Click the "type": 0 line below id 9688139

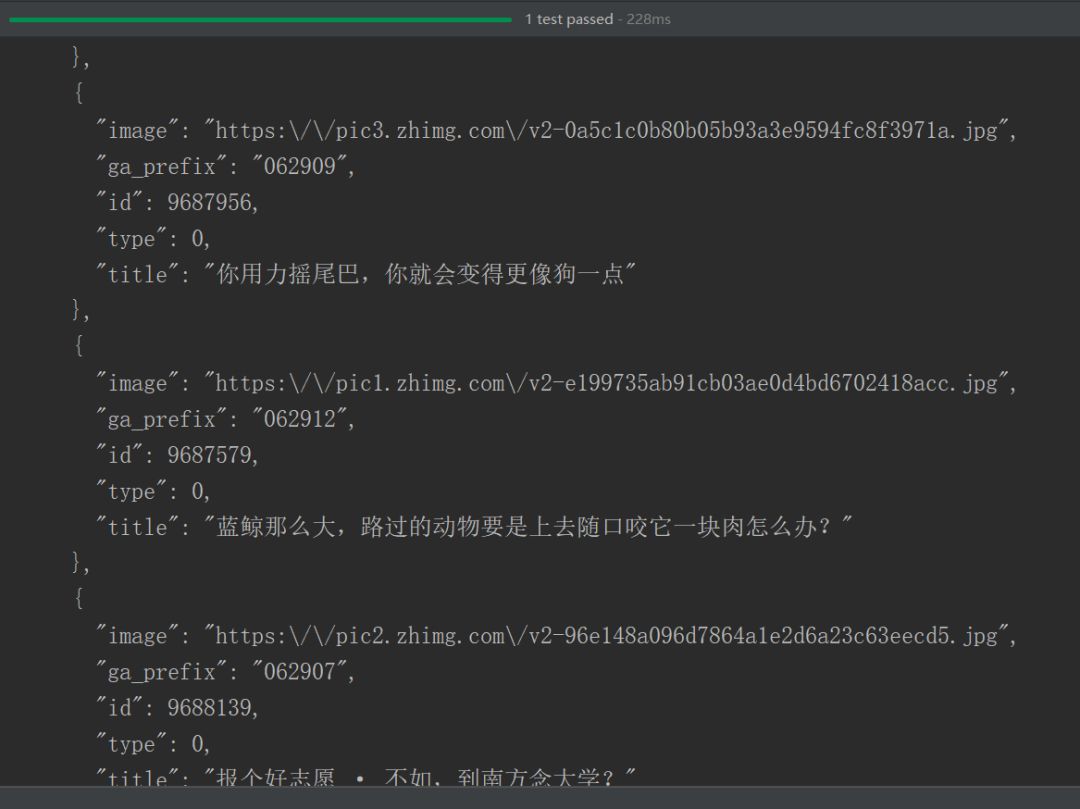(152, 744)
